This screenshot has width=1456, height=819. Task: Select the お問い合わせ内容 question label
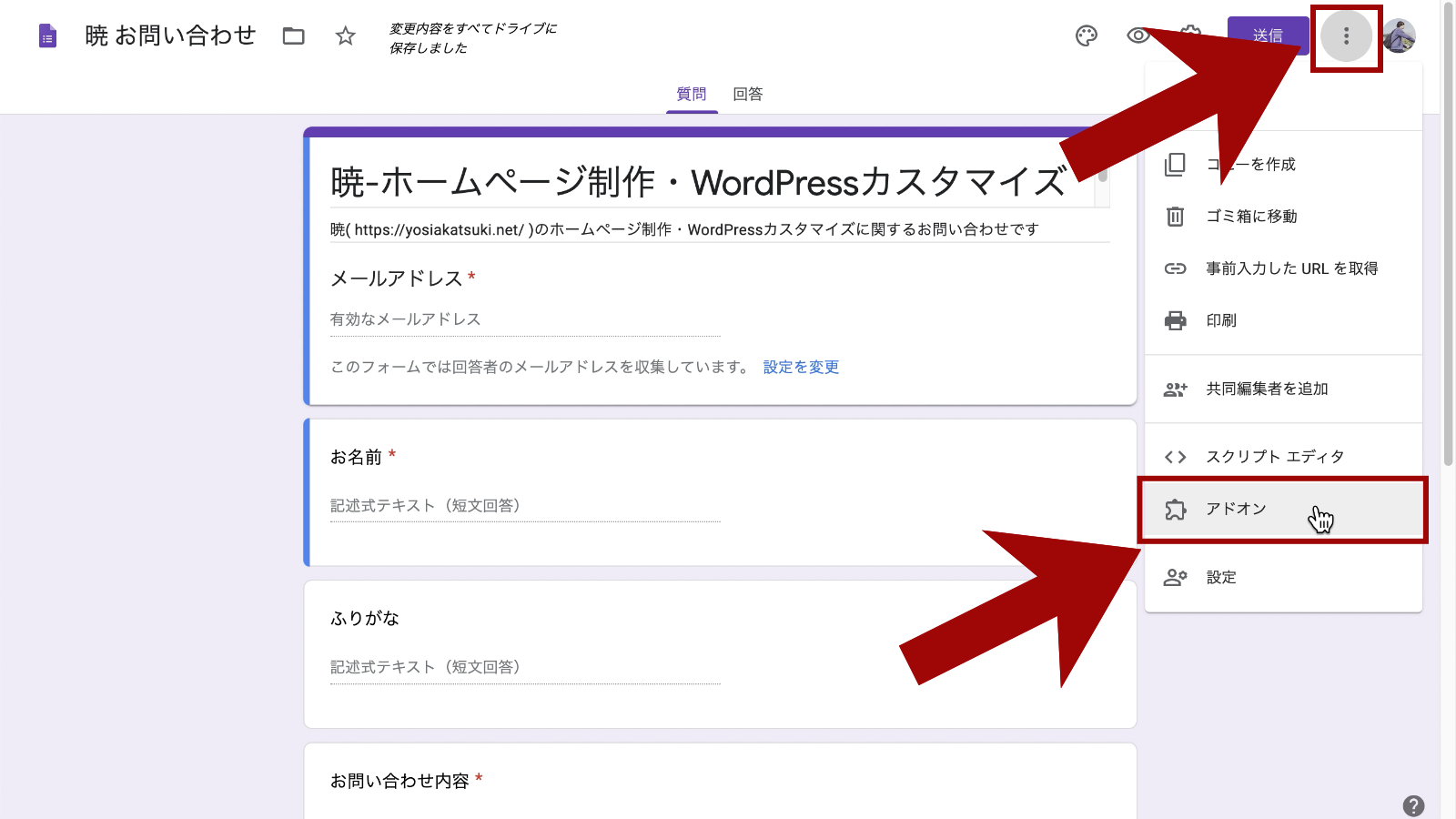coord(399,781)
